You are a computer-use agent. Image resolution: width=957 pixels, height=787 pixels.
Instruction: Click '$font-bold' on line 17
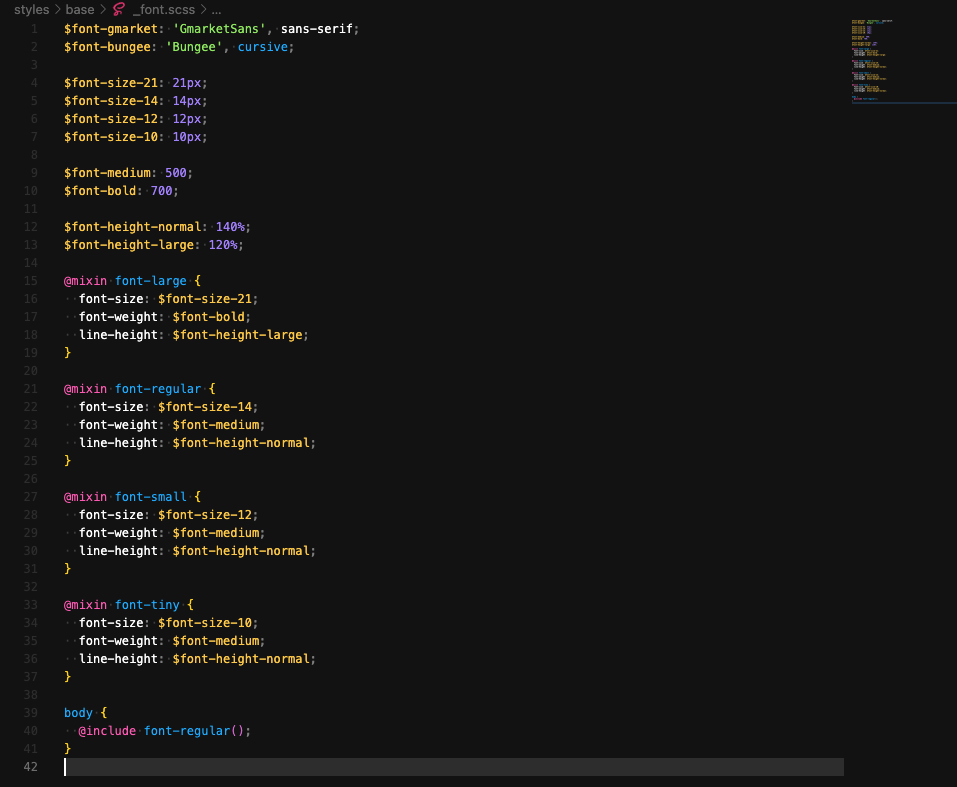(209, 317)
